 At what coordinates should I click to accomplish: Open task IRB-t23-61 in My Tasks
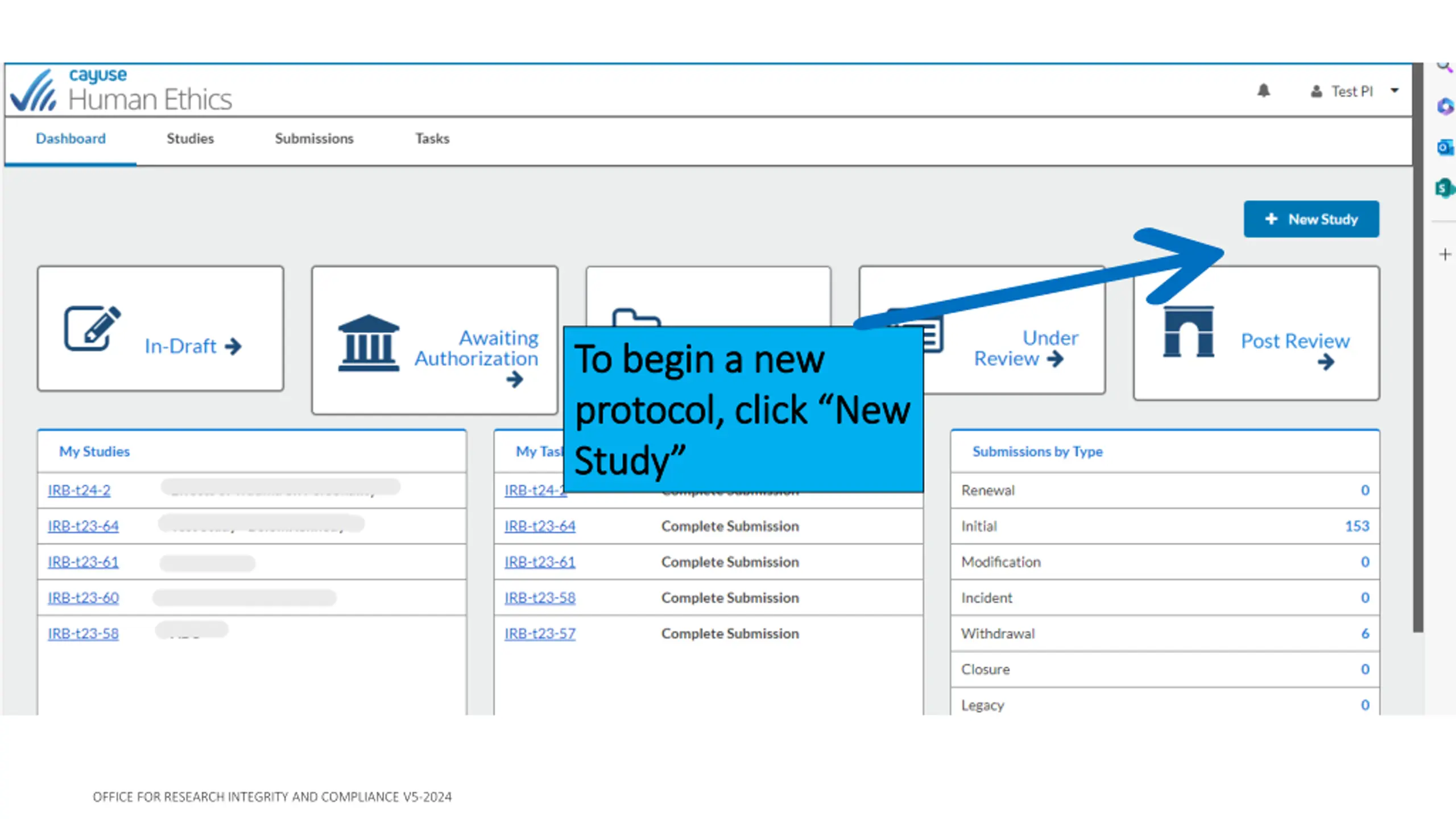click(540, 562)
